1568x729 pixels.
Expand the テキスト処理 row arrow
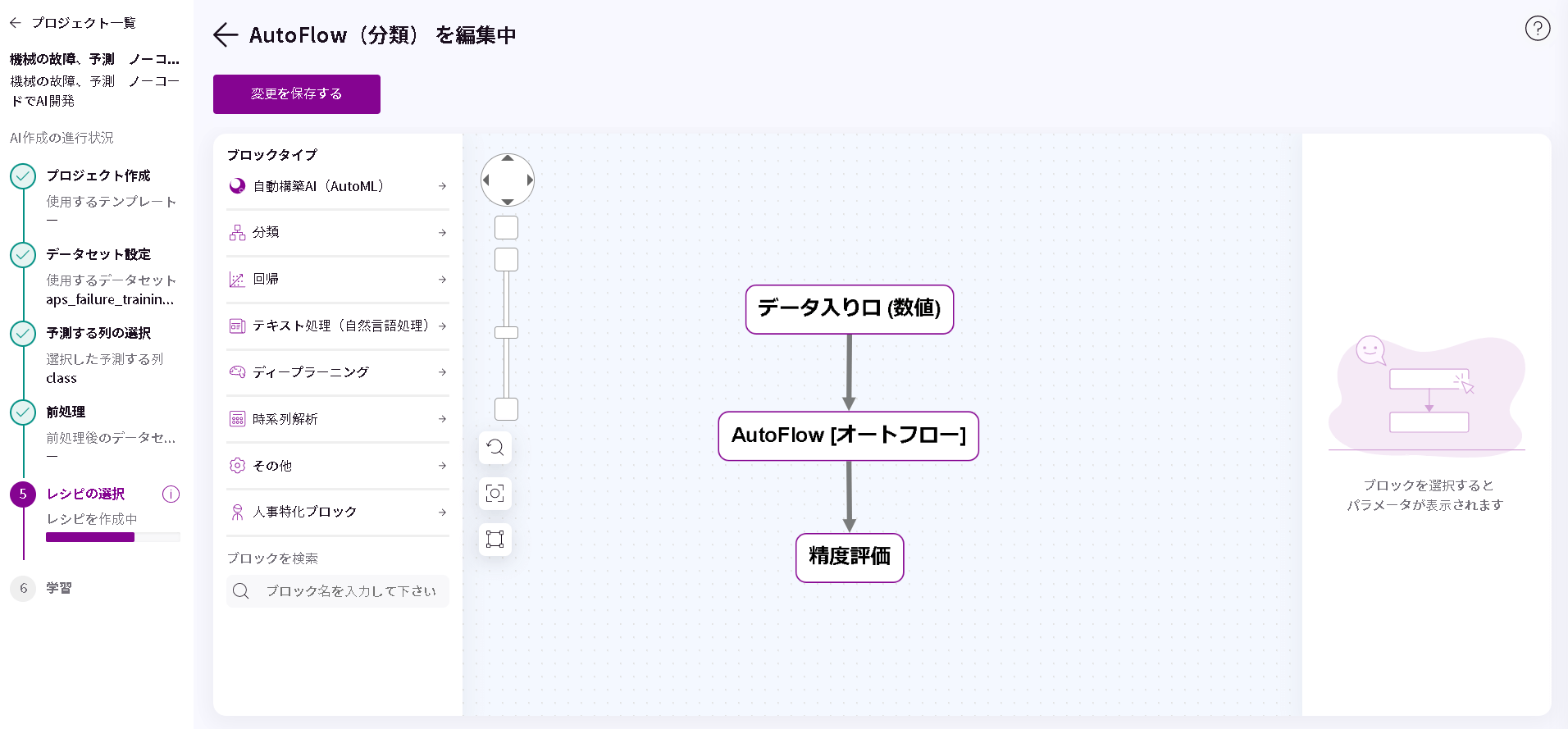pyautogui.click(x=442, y=326)
